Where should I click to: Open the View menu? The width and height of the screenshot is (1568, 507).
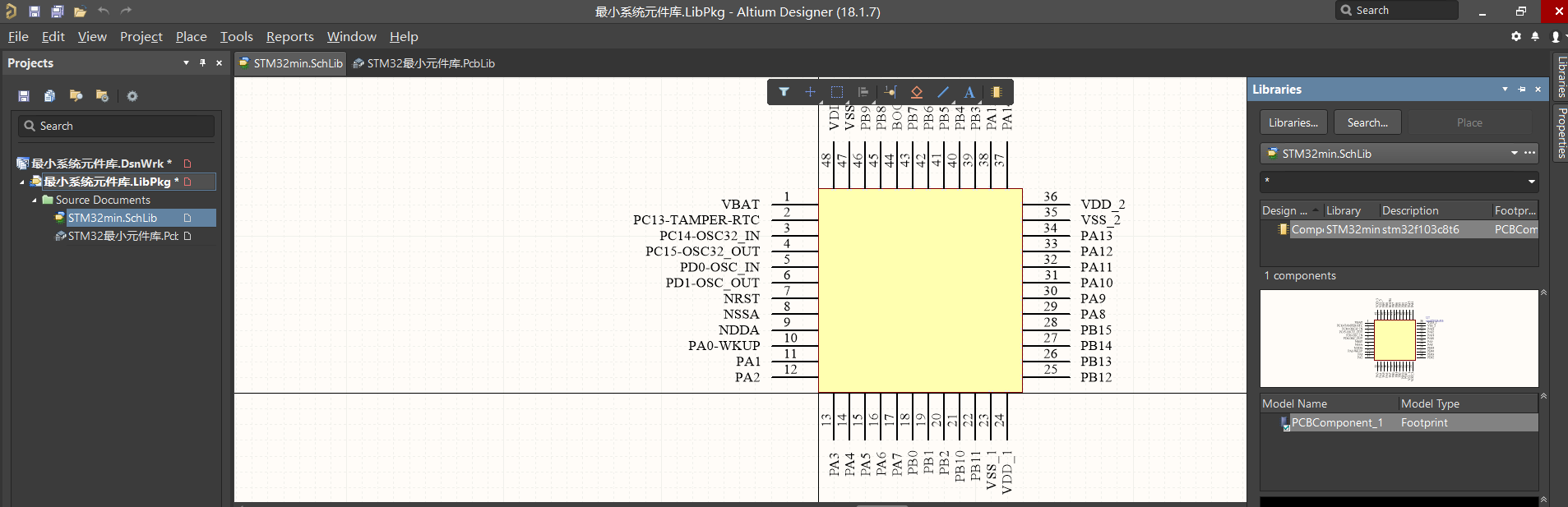coord(92,36)
